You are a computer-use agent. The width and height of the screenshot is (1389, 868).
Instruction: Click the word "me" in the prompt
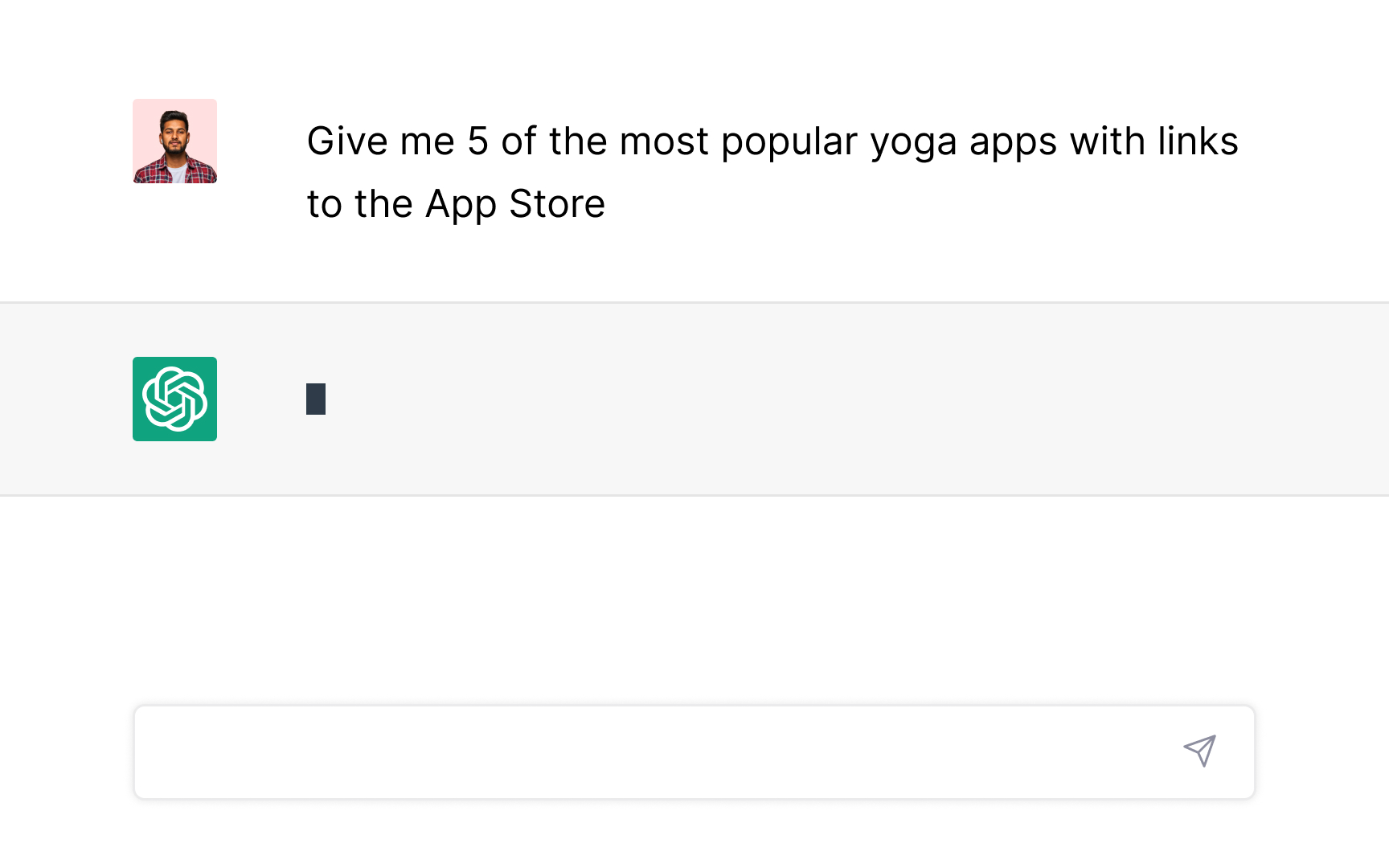point(428,141)
